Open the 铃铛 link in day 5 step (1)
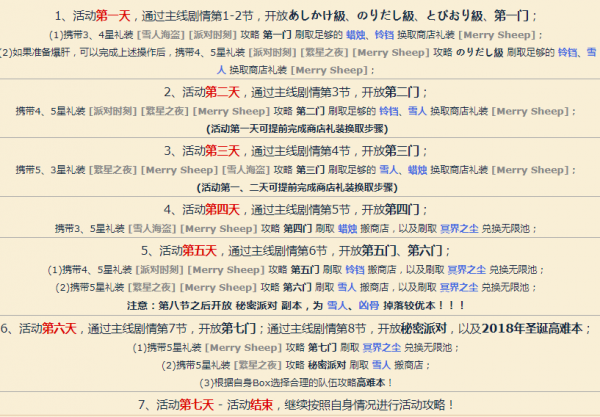 pos(355,270)
